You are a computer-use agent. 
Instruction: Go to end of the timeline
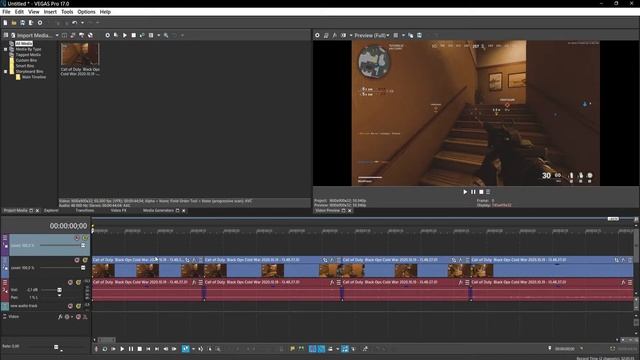157,349
